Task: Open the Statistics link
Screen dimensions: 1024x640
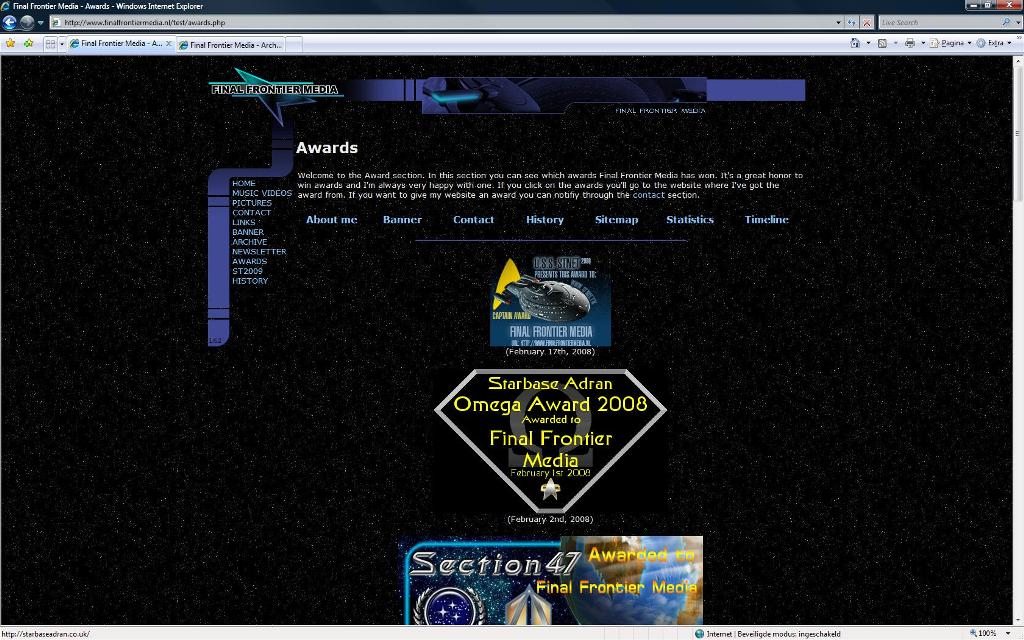Action: (690, 219)
